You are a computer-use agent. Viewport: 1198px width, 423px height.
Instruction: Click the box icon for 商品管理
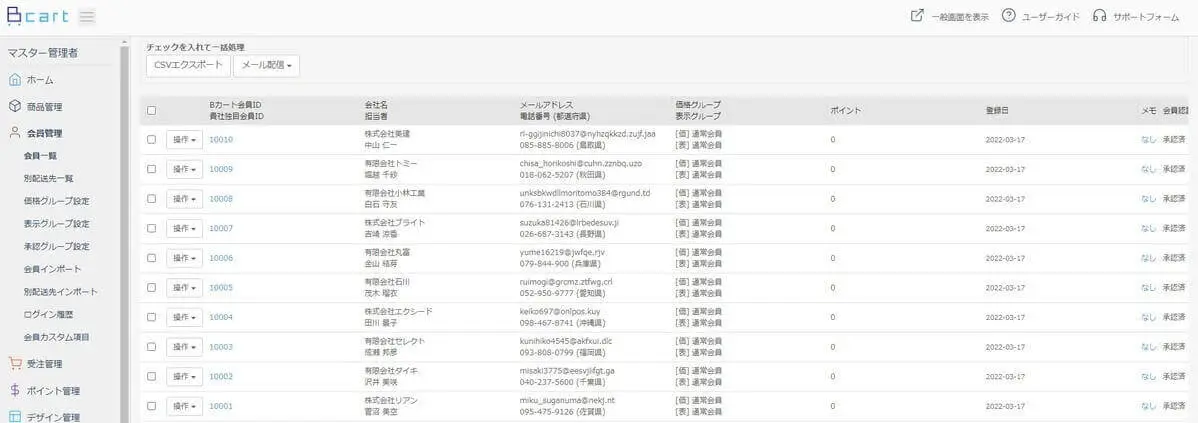coord(15,106)
